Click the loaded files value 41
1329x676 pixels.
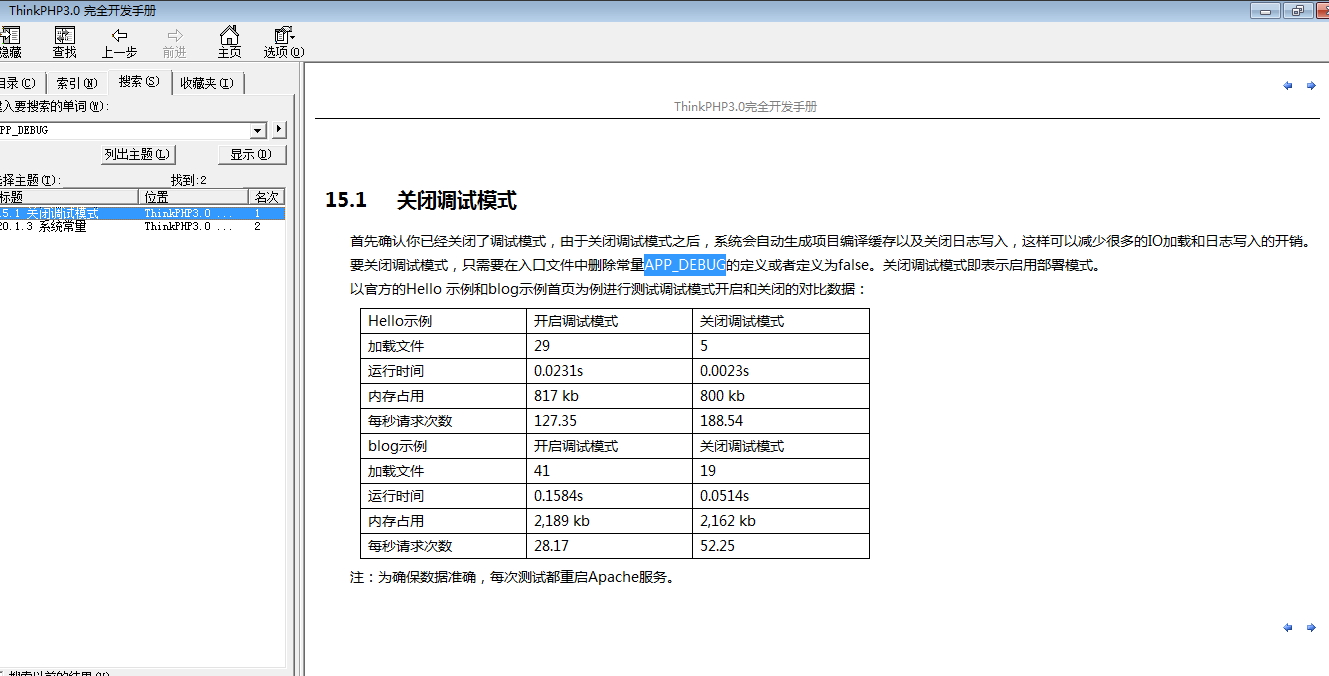[x=609, y=471]
